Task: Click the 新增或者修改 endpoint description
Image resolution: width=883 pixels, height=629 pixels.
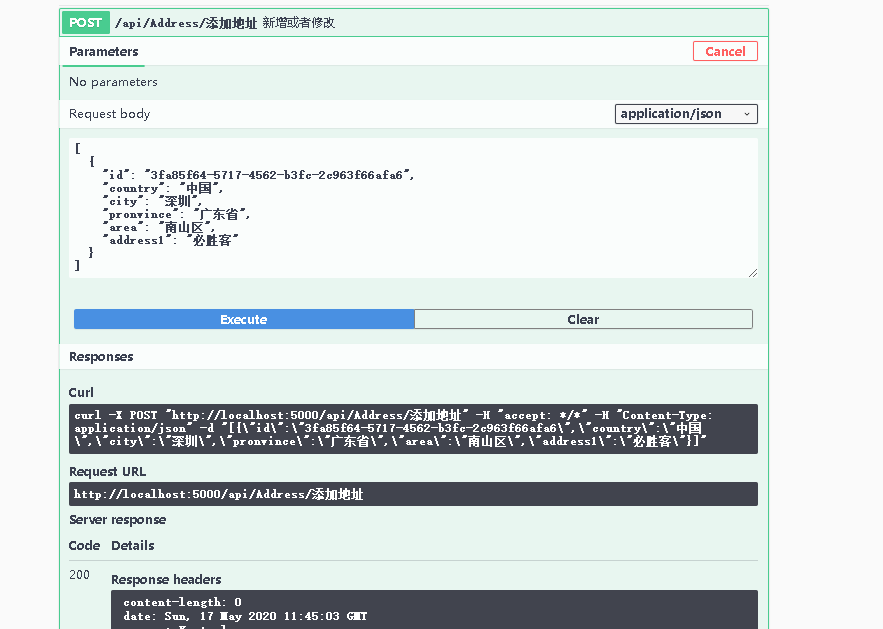Action: (298, 23)
